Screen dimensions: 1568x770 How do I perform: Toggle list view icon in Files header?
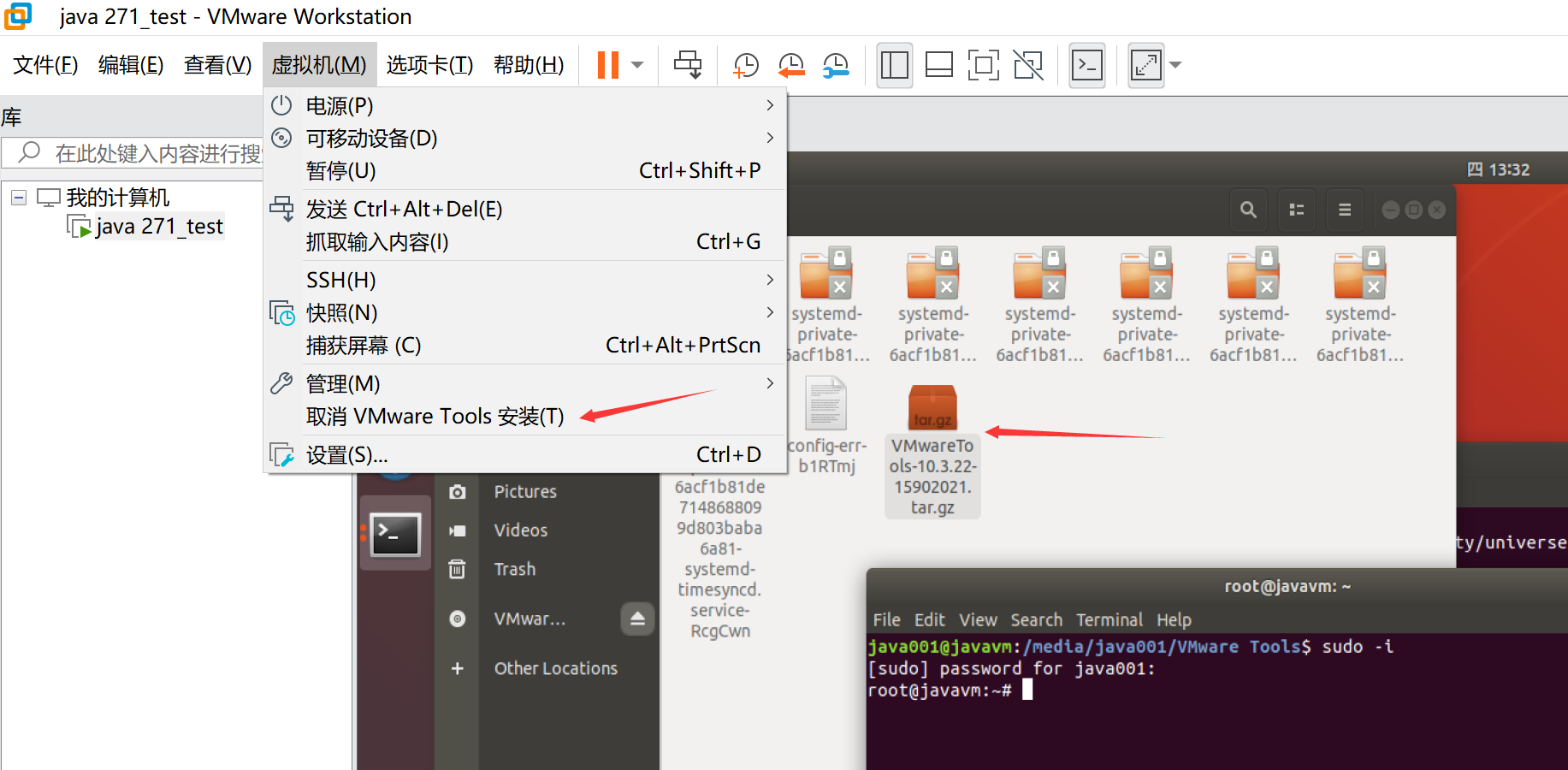click(x=1297, y=210)
